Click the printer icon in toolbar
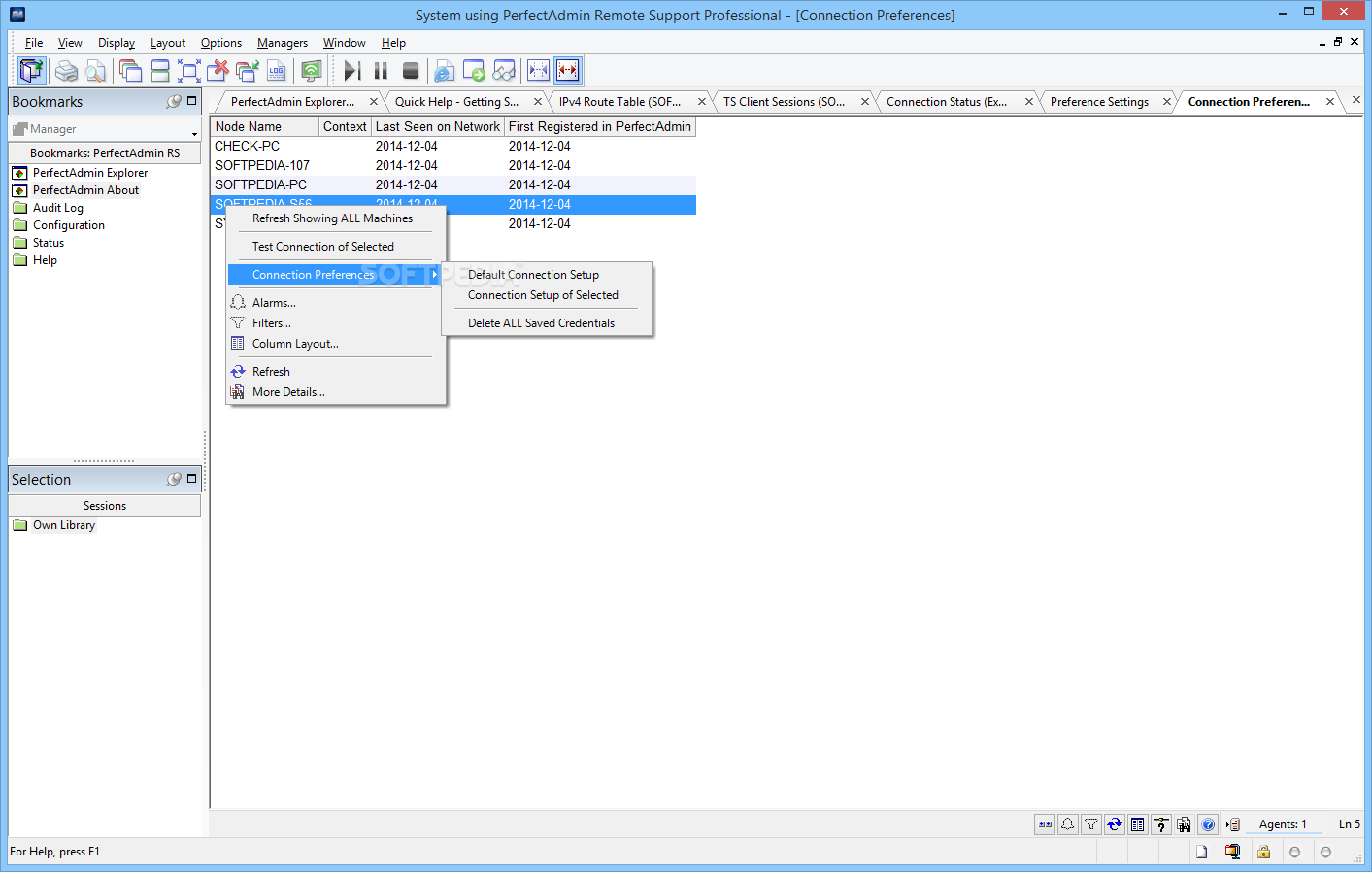Viewport: 1372px width, 872px height. coord(66,71)
